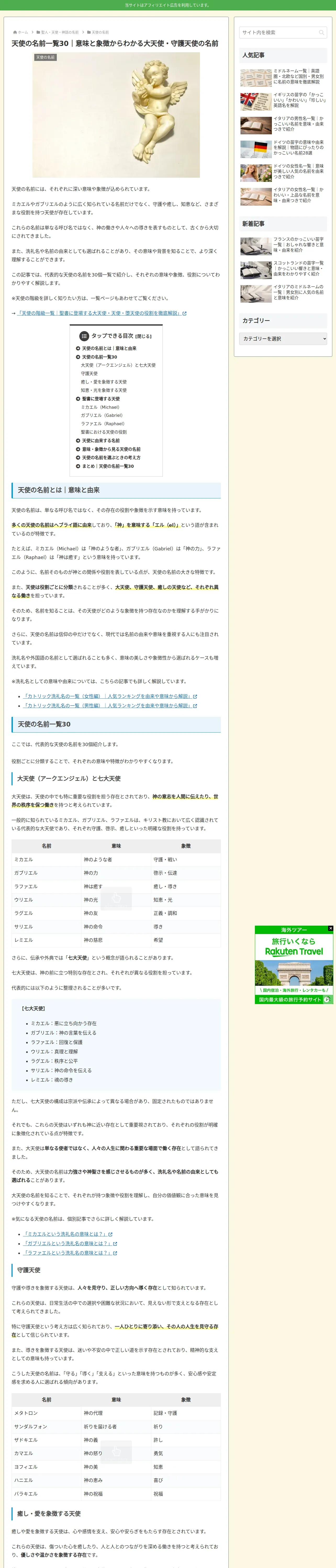Image resolution: width=336 pixels, height=1568 pixels.
Task: Click the magnifier icon in the search box
Action: coord(321,33)
